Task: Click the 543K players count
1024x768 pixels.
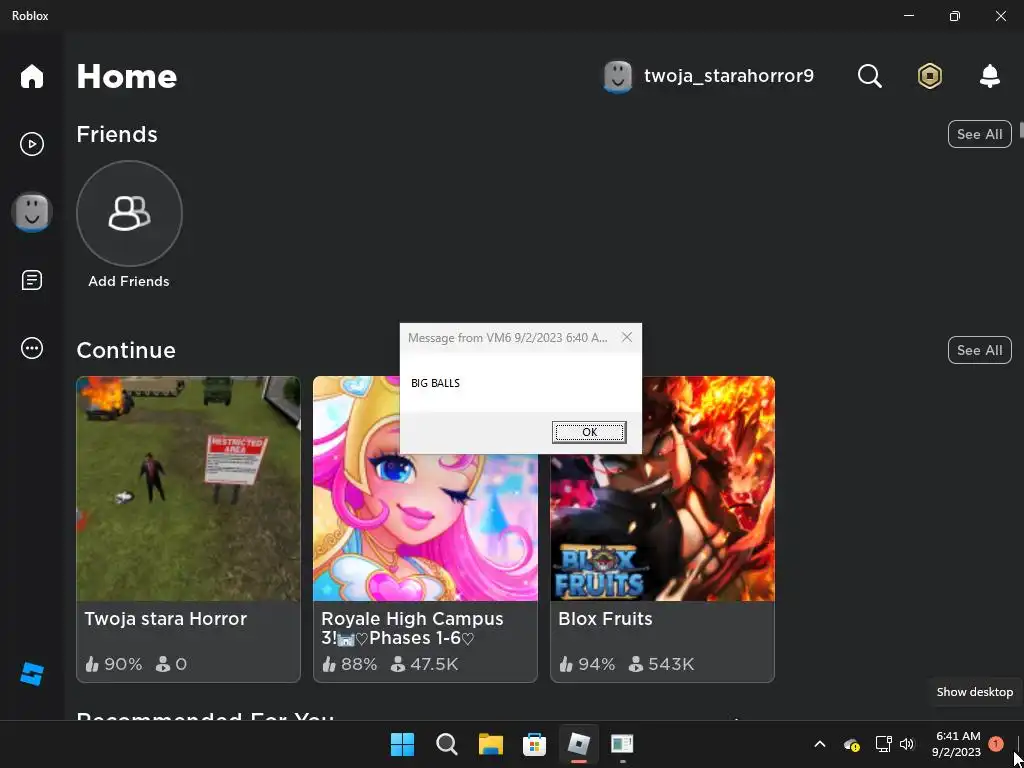Action: (x=662, y=664)
